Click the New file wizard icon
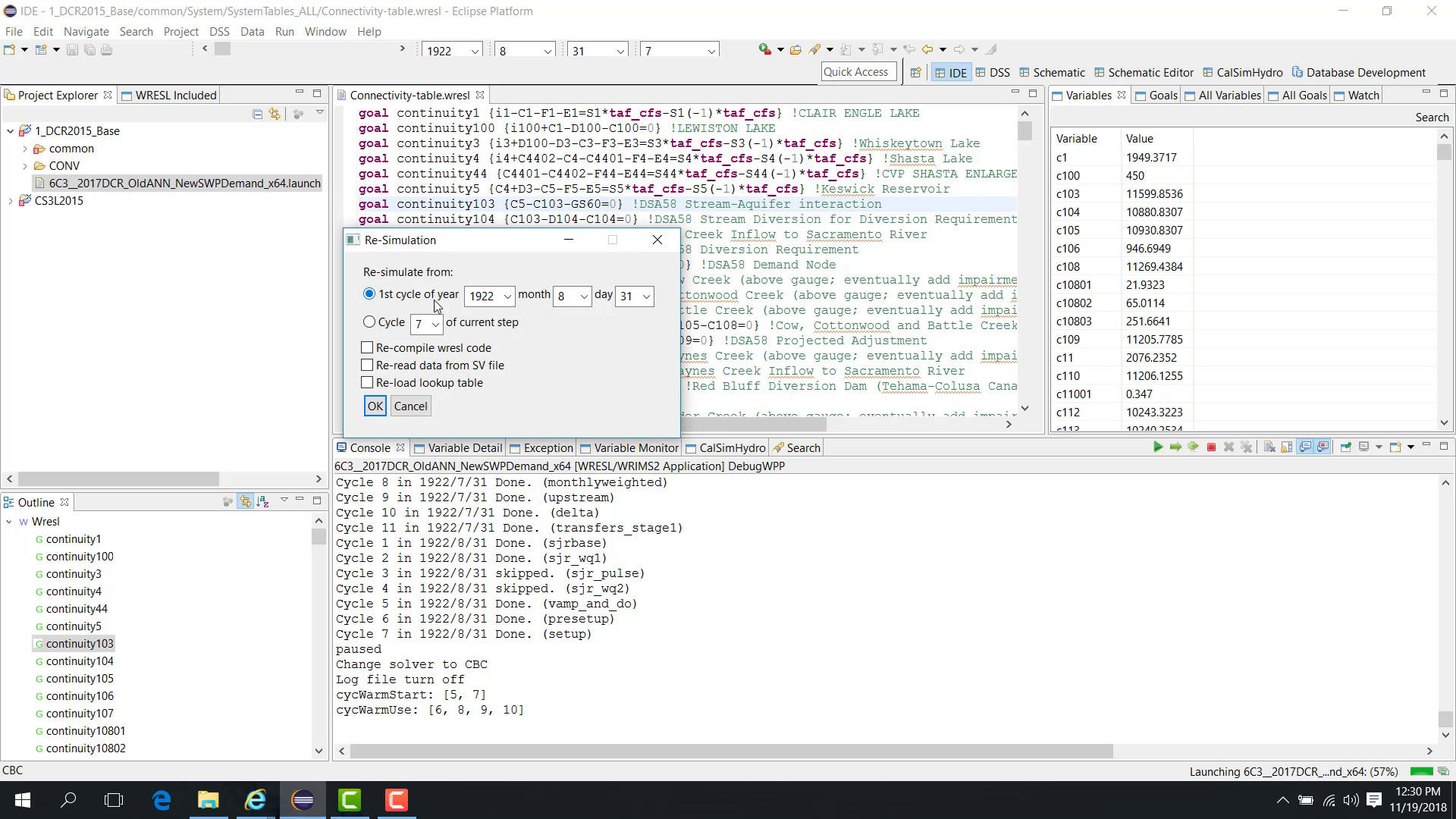The image size is (1456, 819). 9,50
